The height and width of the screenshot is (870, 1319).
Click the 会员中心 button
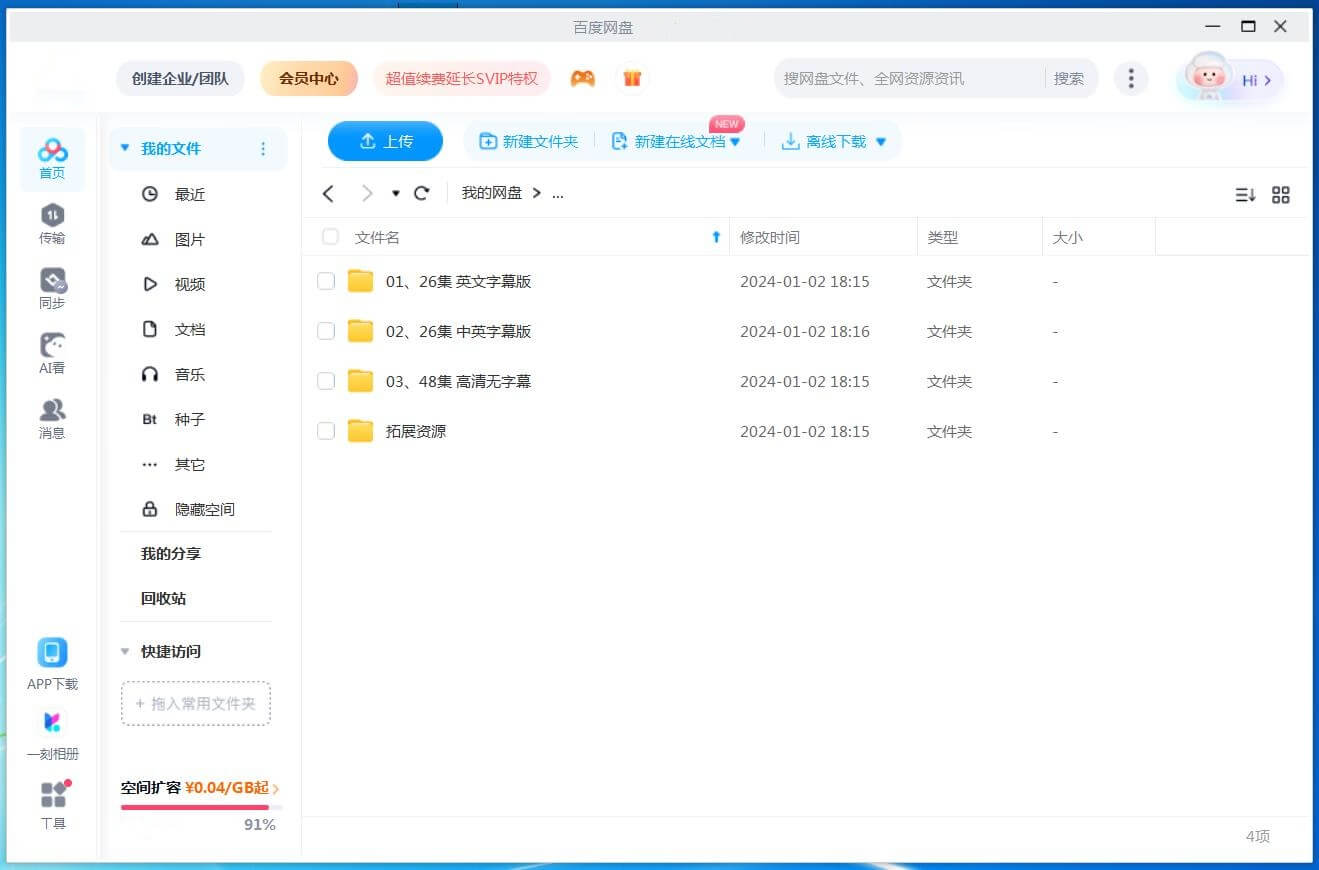point(309,78)
